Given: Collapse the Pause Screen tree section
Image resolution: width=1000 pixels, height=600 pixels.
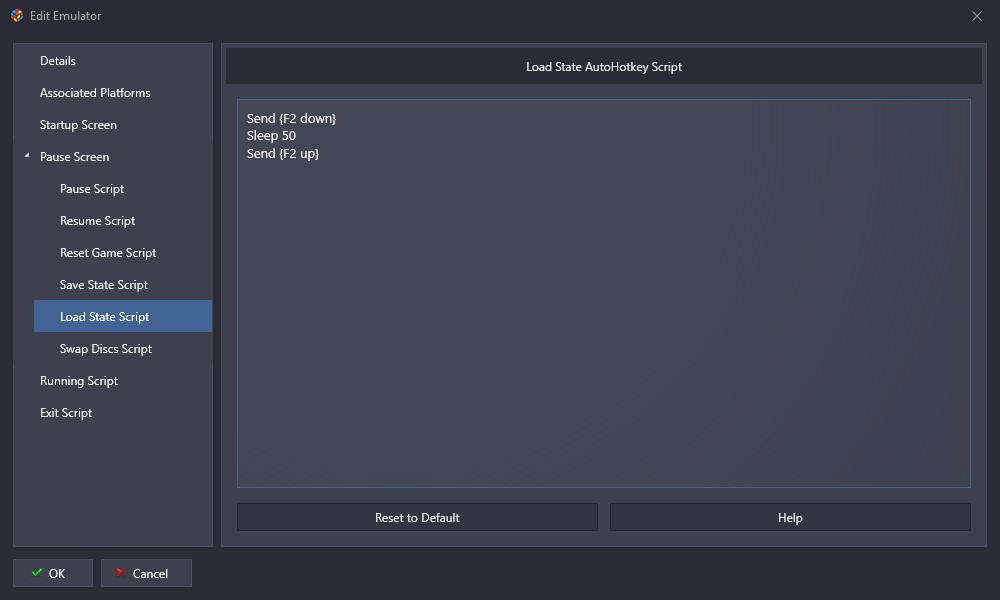Looking at the screenshot, I should click(27, 156).
